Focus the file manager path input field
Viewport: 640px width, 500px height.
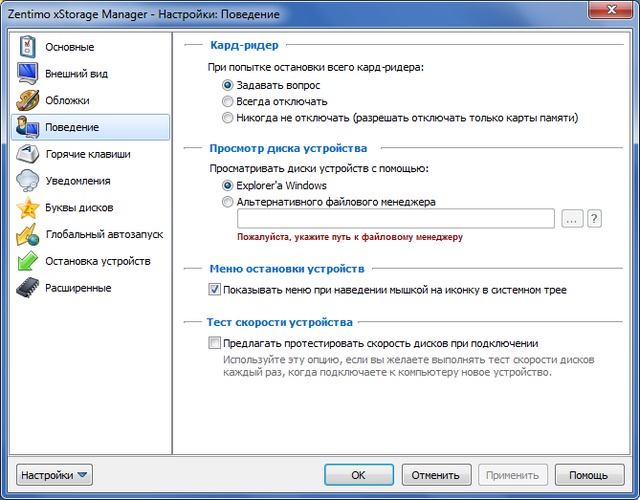point(396,218)
